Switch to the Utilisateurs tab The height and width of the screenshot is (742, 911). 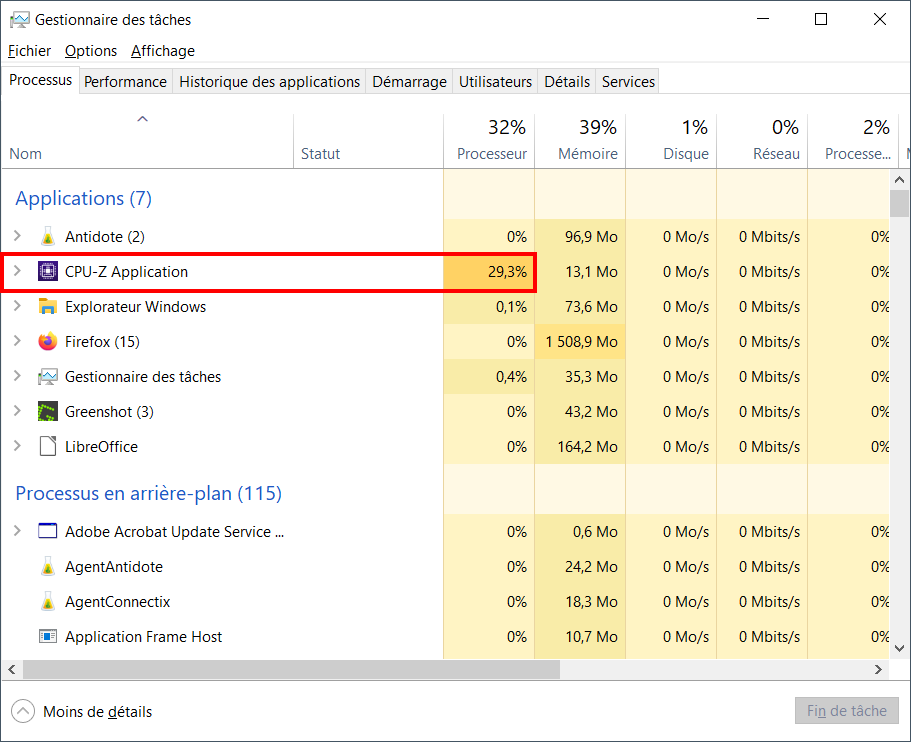click(495, 82)
